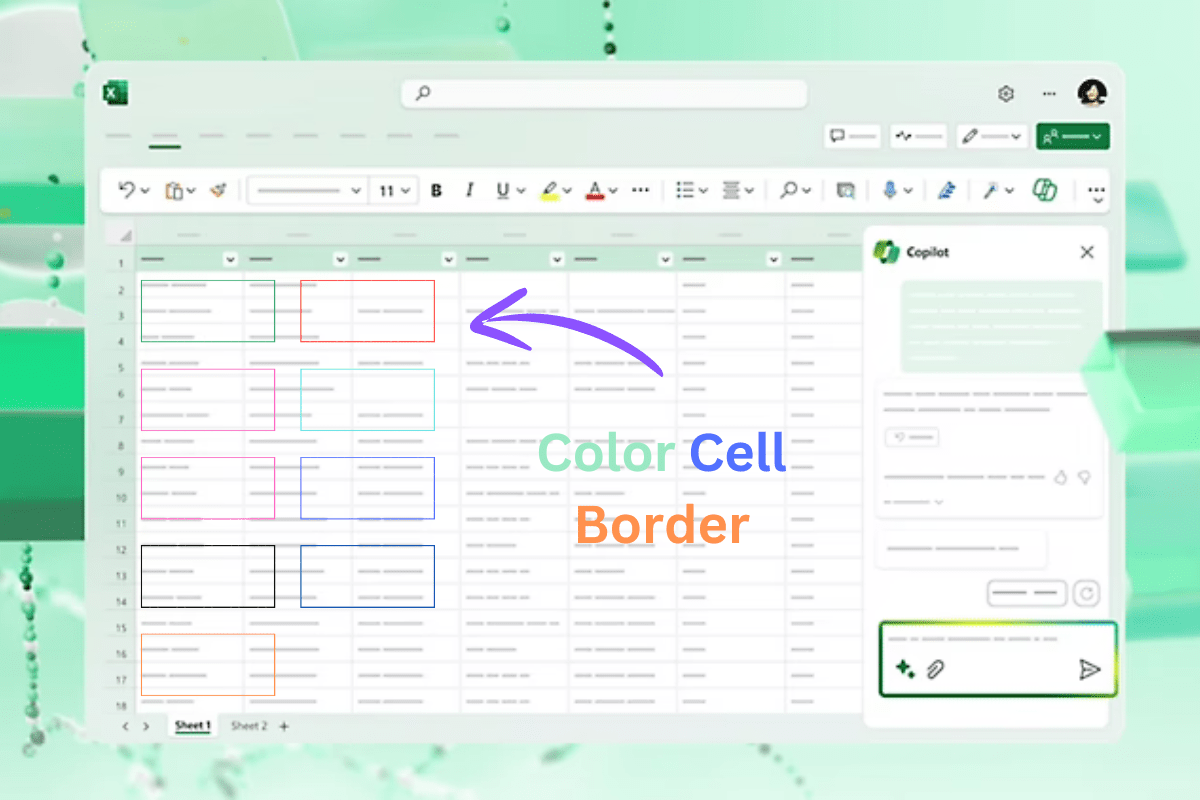
Task: Expand the font color arrow
Action: coord(614,190)
